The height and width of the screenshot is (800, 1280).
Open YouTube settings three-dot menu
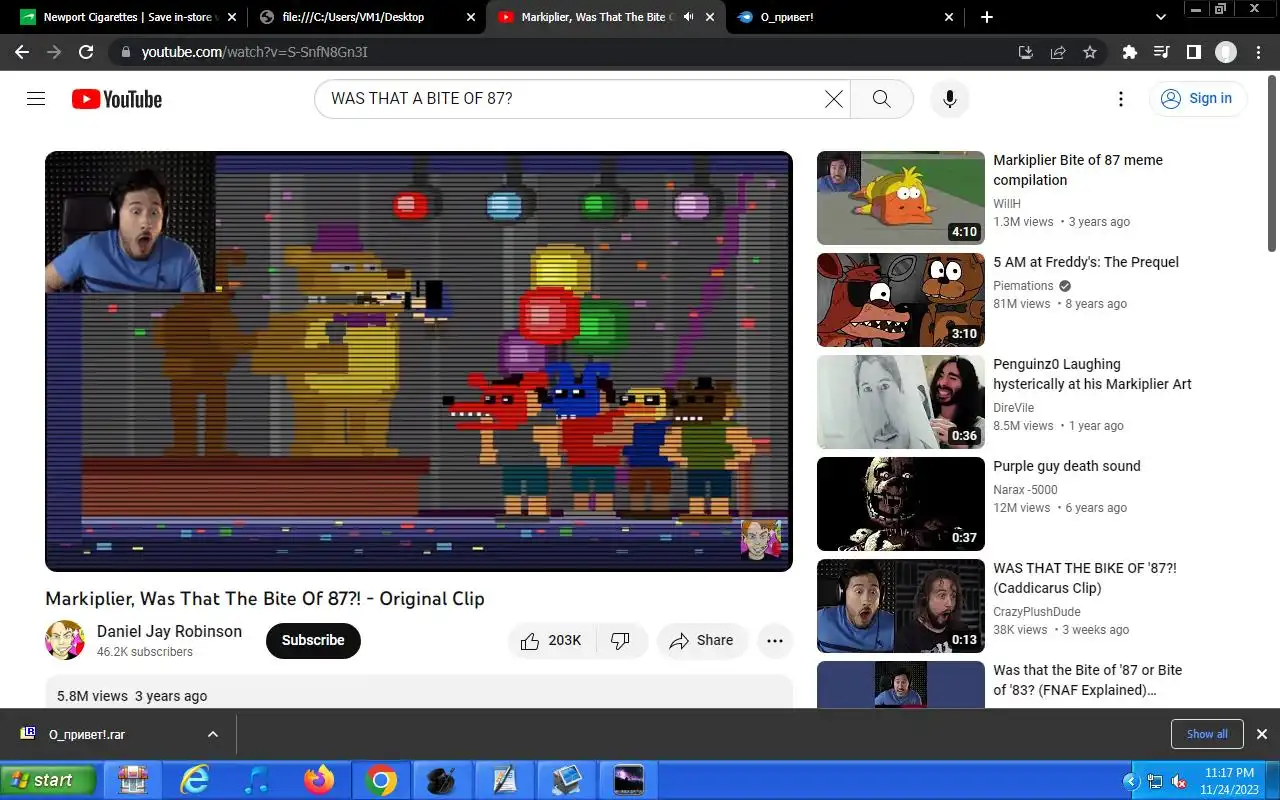pos(1121,98)
